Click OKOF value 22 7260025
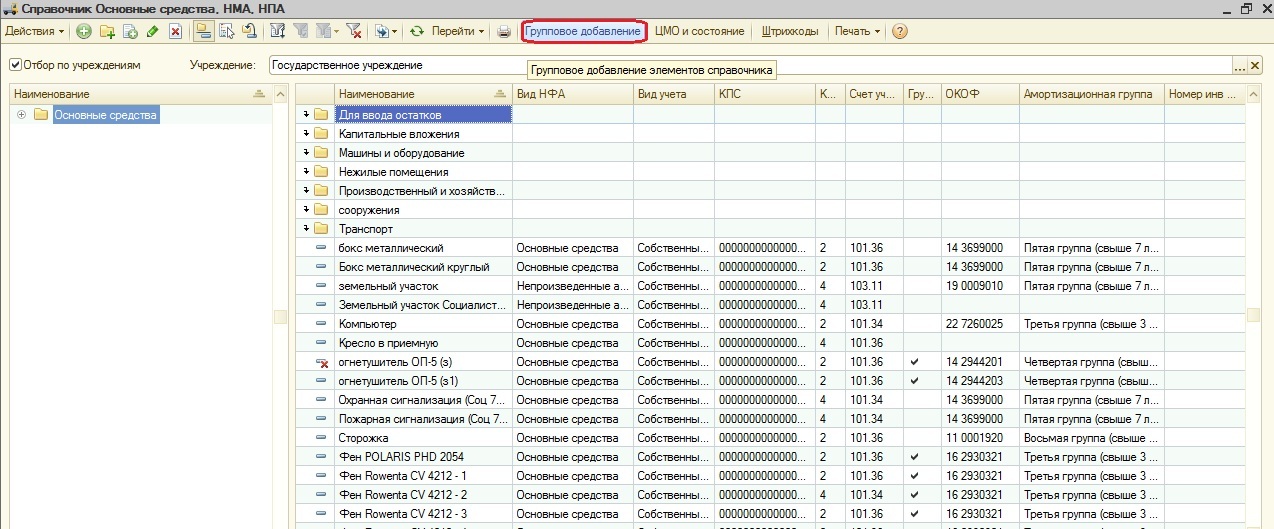This screenshot has width=1274, height=529. [x=975, y=324]
